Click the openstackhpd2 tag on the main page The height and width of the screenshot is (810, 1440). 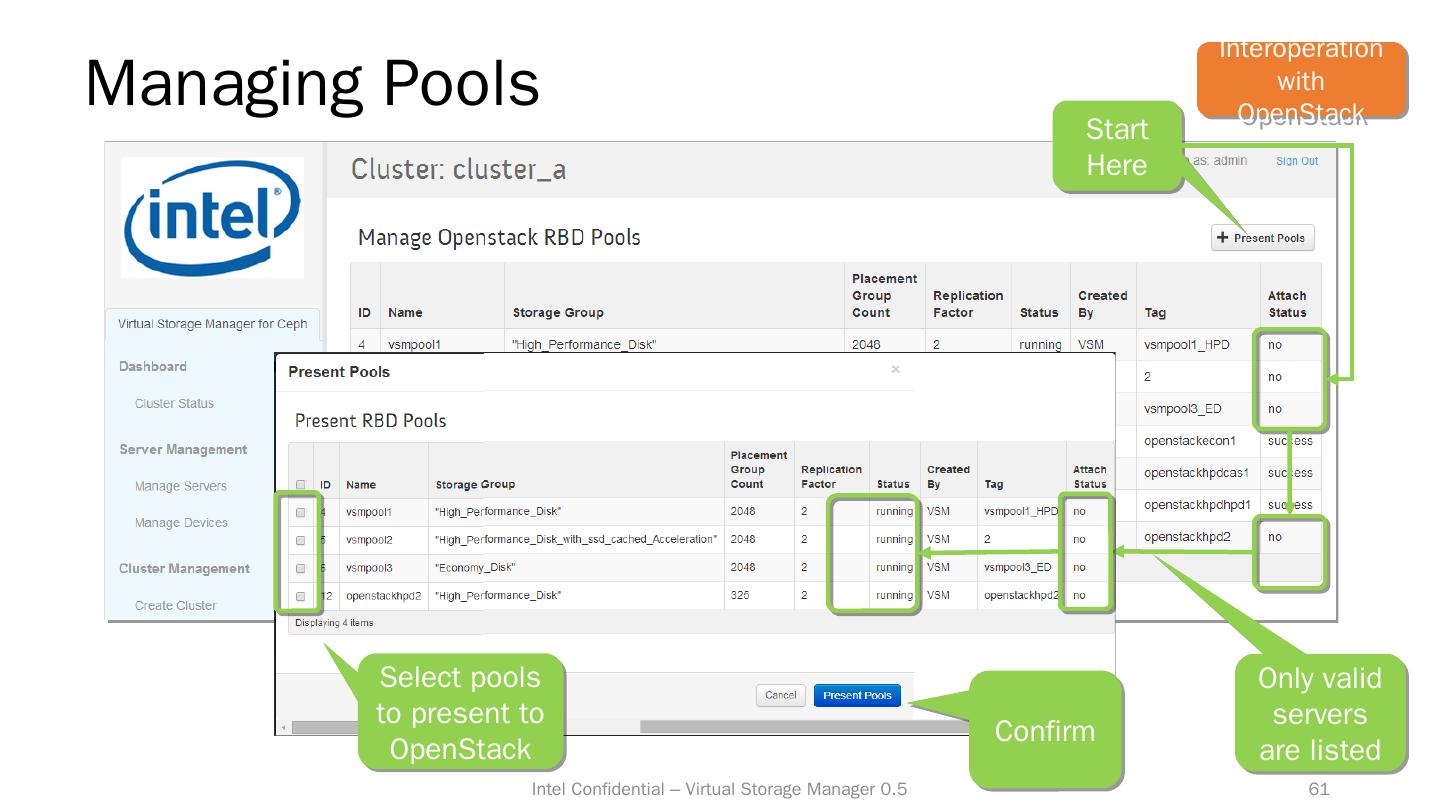[1187, 537]
